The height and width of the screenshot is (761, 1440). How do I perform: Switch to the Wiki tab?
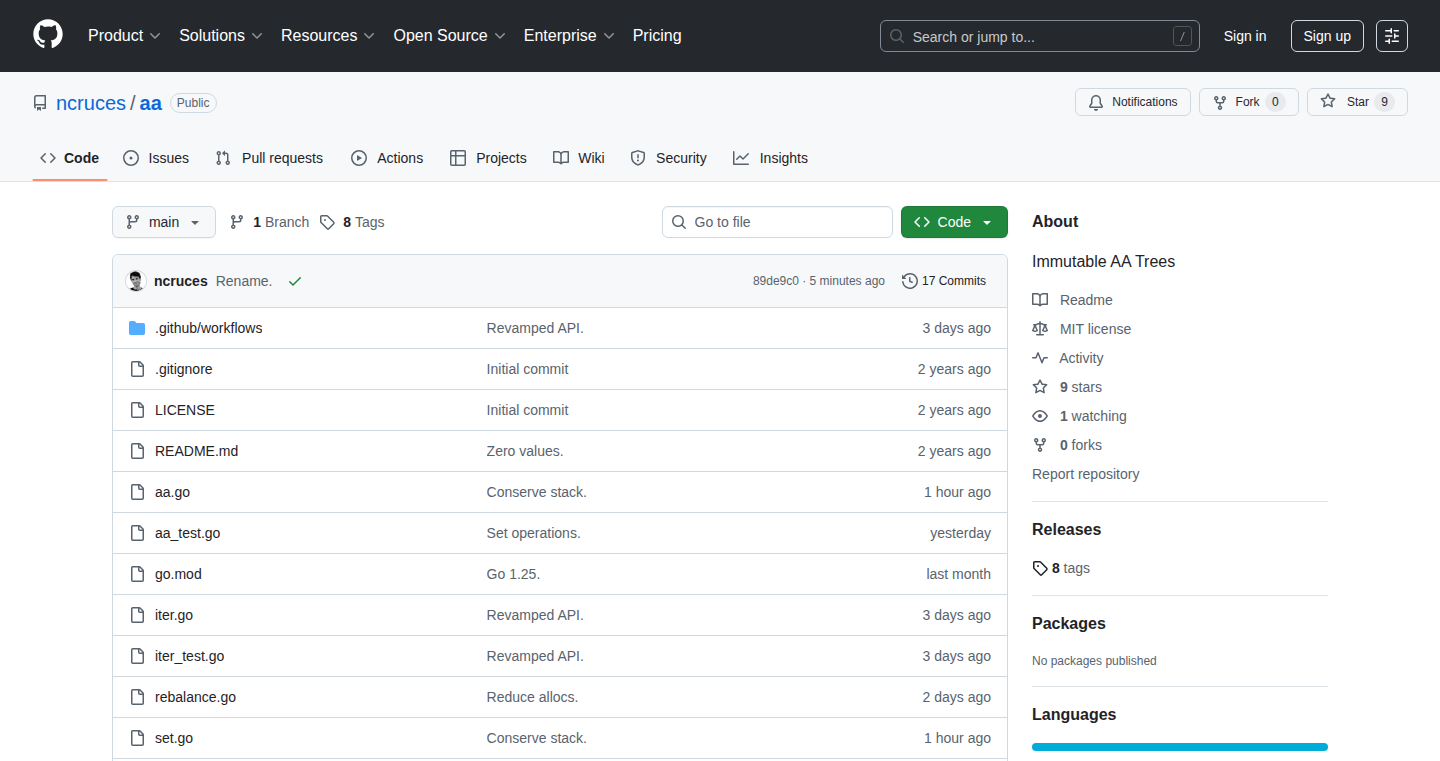579,158
